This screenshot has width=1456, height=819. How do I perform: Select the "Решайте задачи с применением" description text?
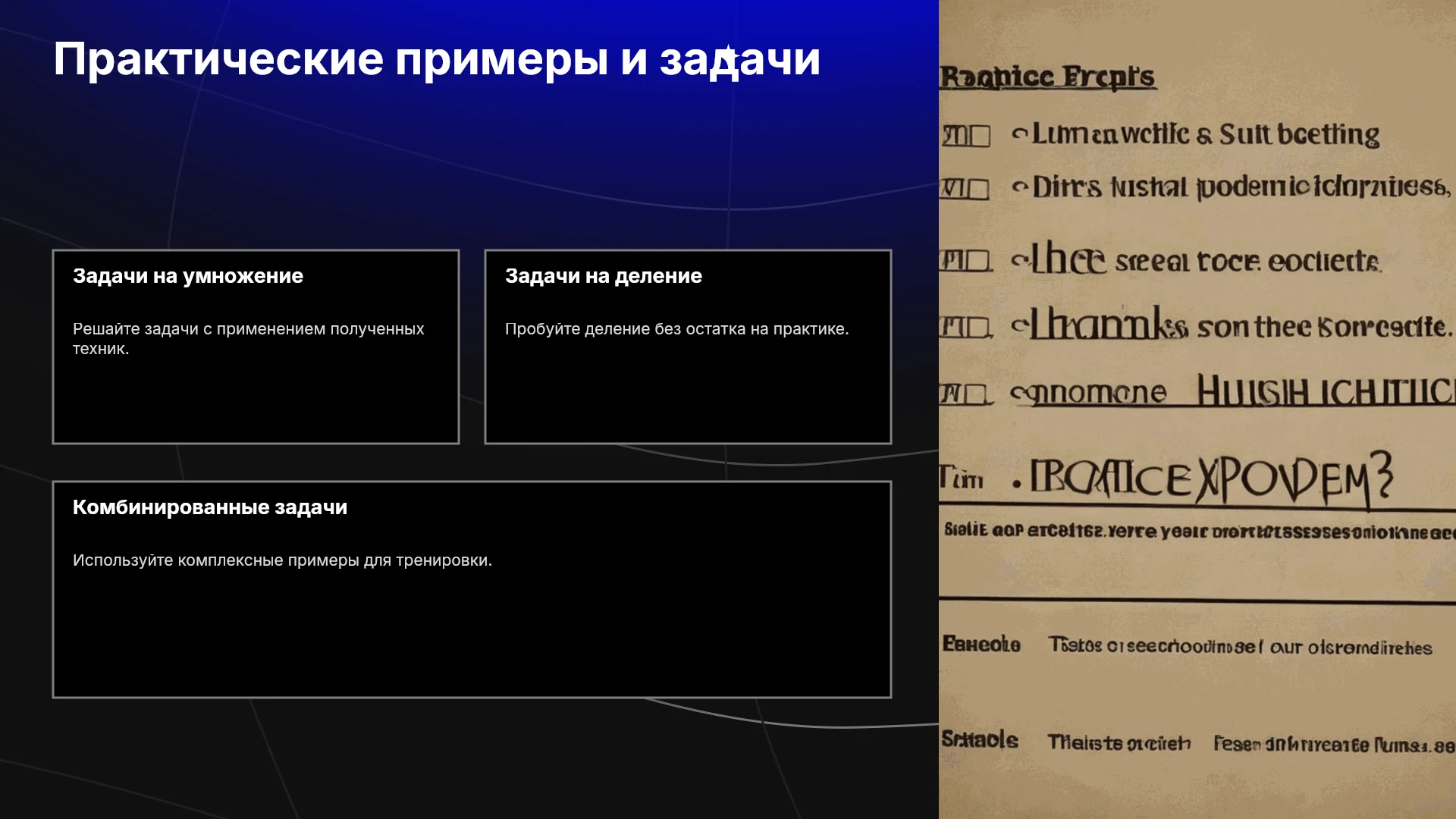click(248, 338)
